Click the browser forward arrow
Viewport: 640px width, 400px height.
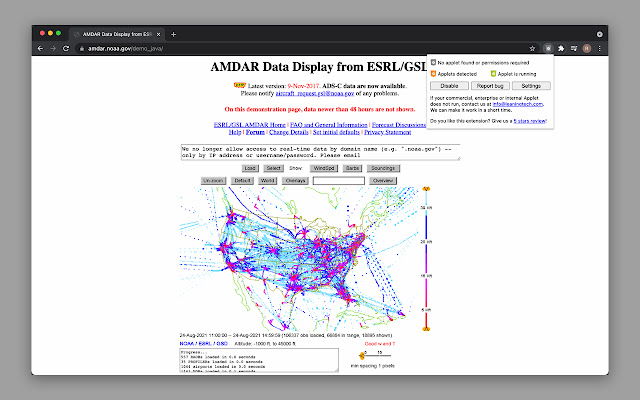point(53,48)
